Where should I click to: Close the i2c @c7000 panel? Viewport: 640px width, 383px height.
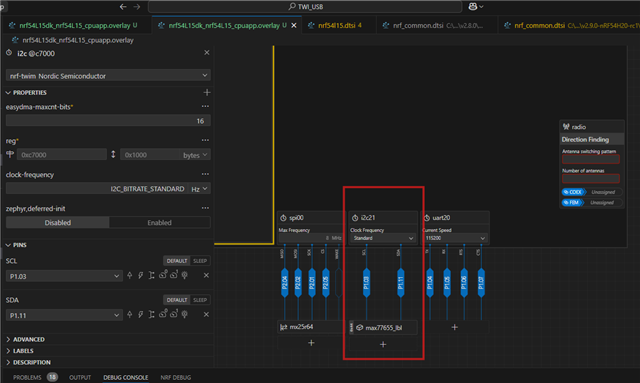click(207, 53)
